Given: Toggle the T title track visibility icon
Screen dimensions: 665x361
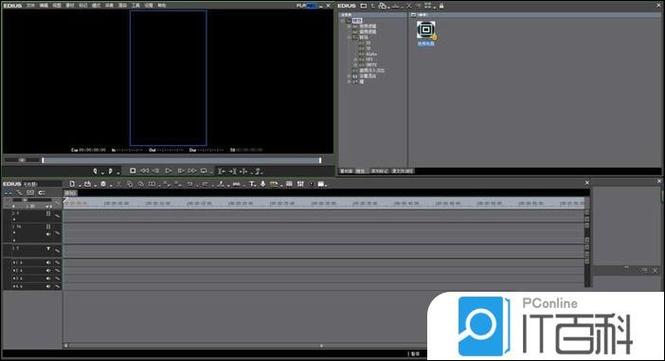Looking at the screenshot, I should (48, 249).
